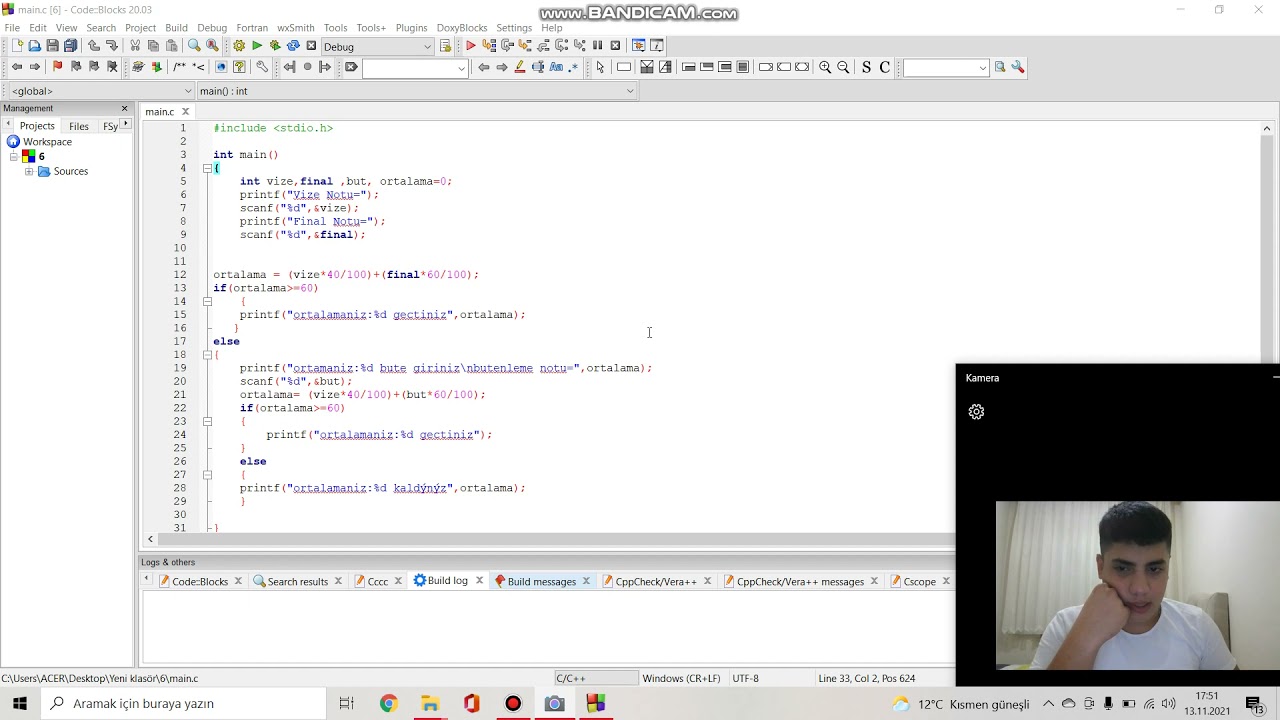Switch to the Files tab in Management
1280x720 pixels.
[x=79, y=126]
